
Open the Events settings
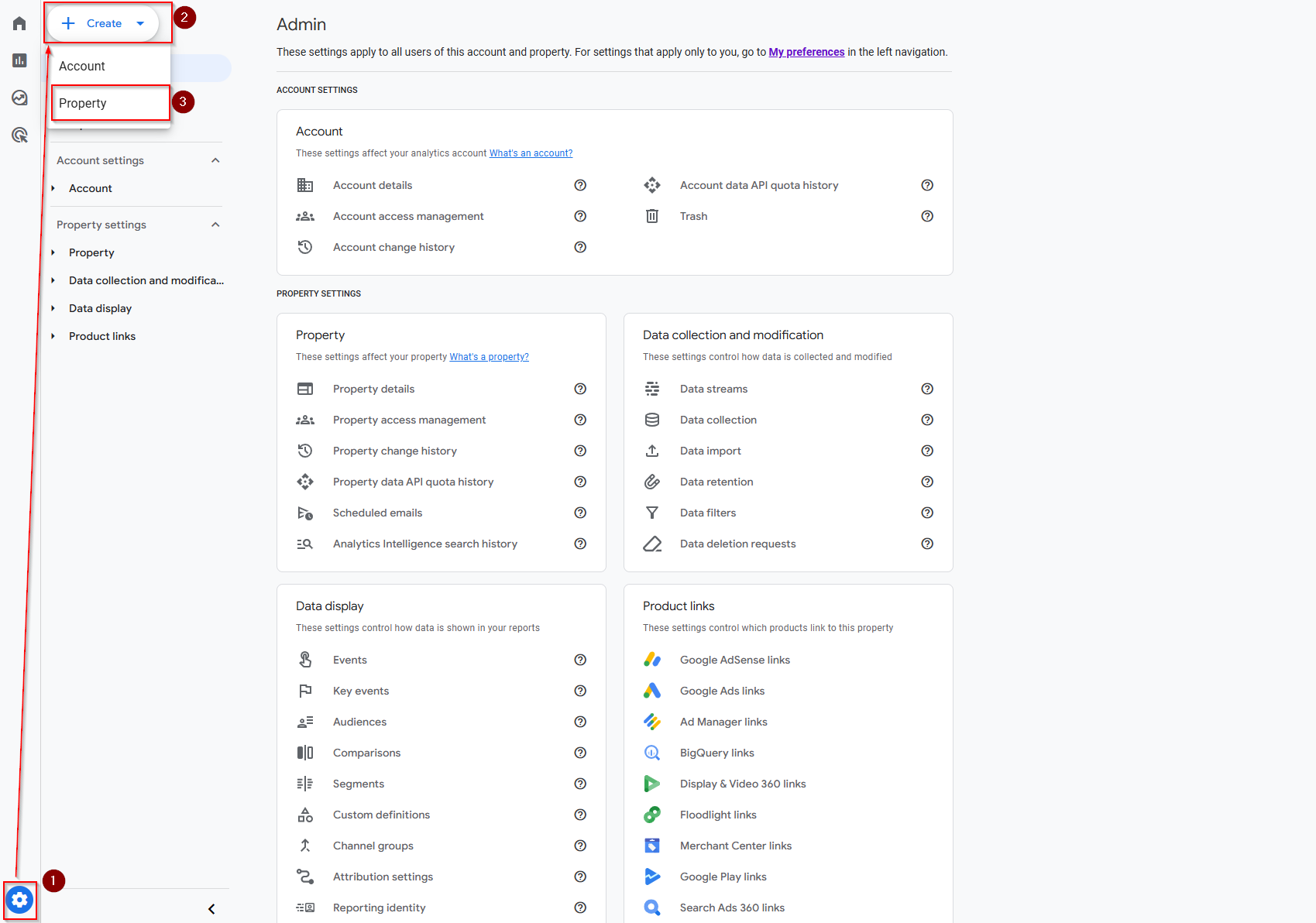[349, 660]
